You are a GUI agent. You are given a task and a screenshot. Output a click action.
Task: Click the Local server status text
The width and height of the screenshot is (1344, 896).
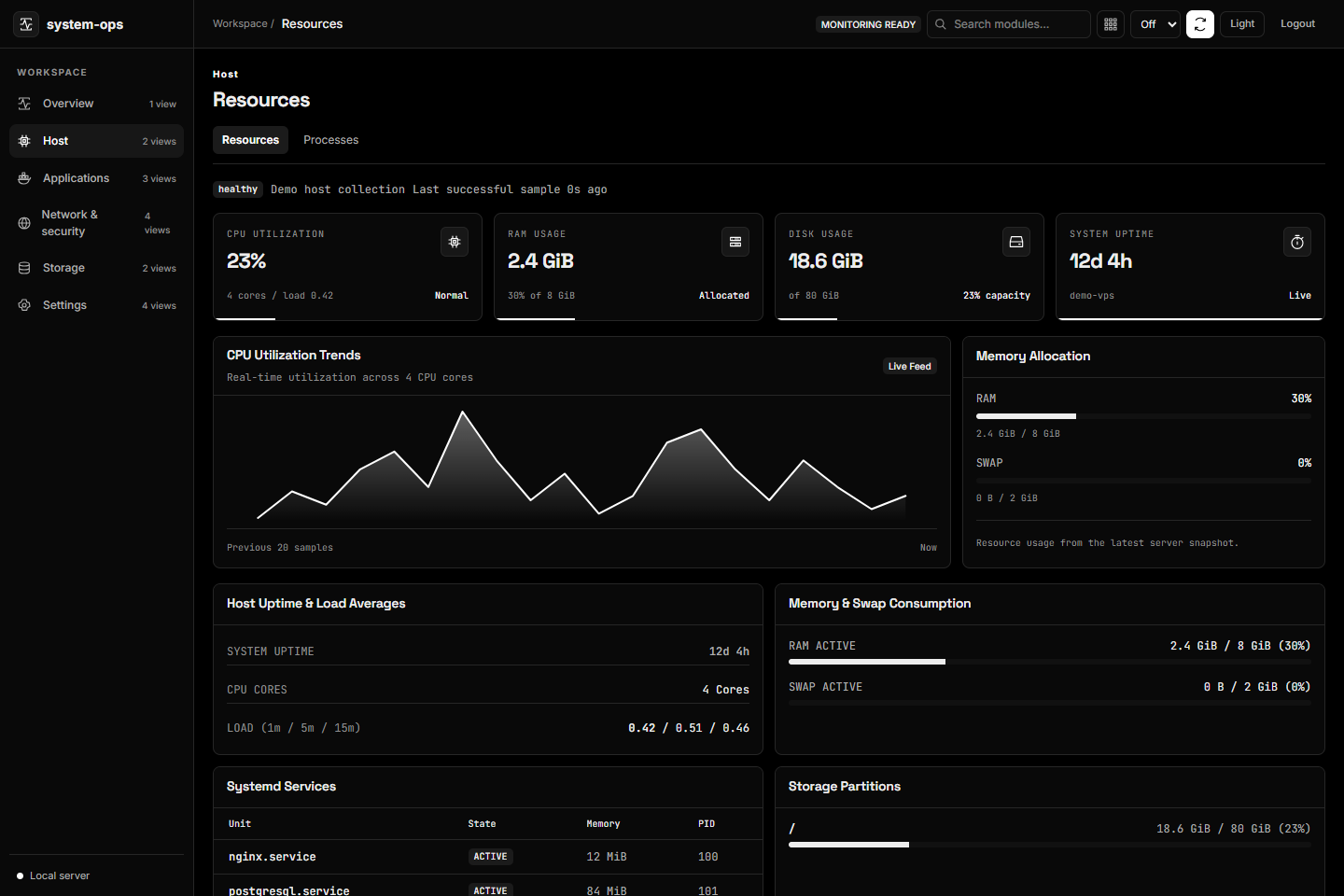point(60,875)
